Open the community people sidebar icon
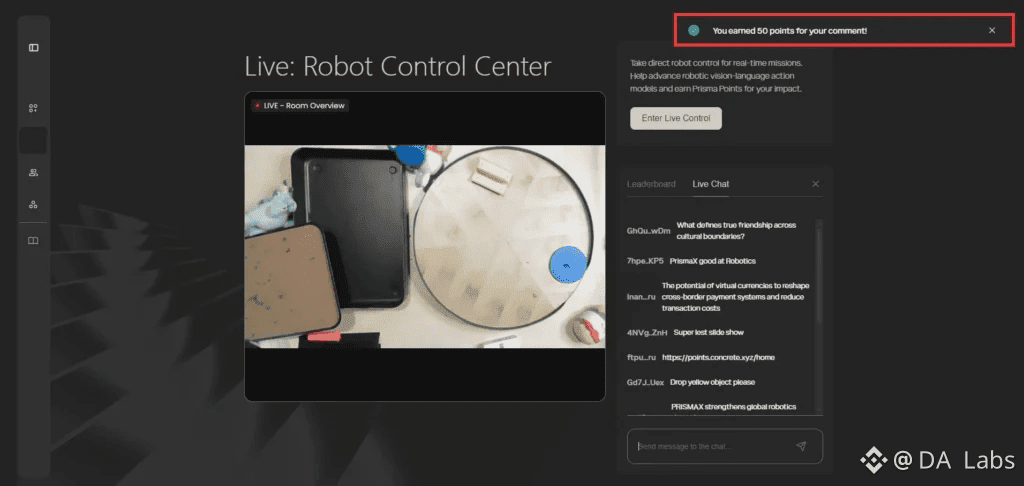The height and width of the screenshot is (486, 1024). [x=33, y=172]
